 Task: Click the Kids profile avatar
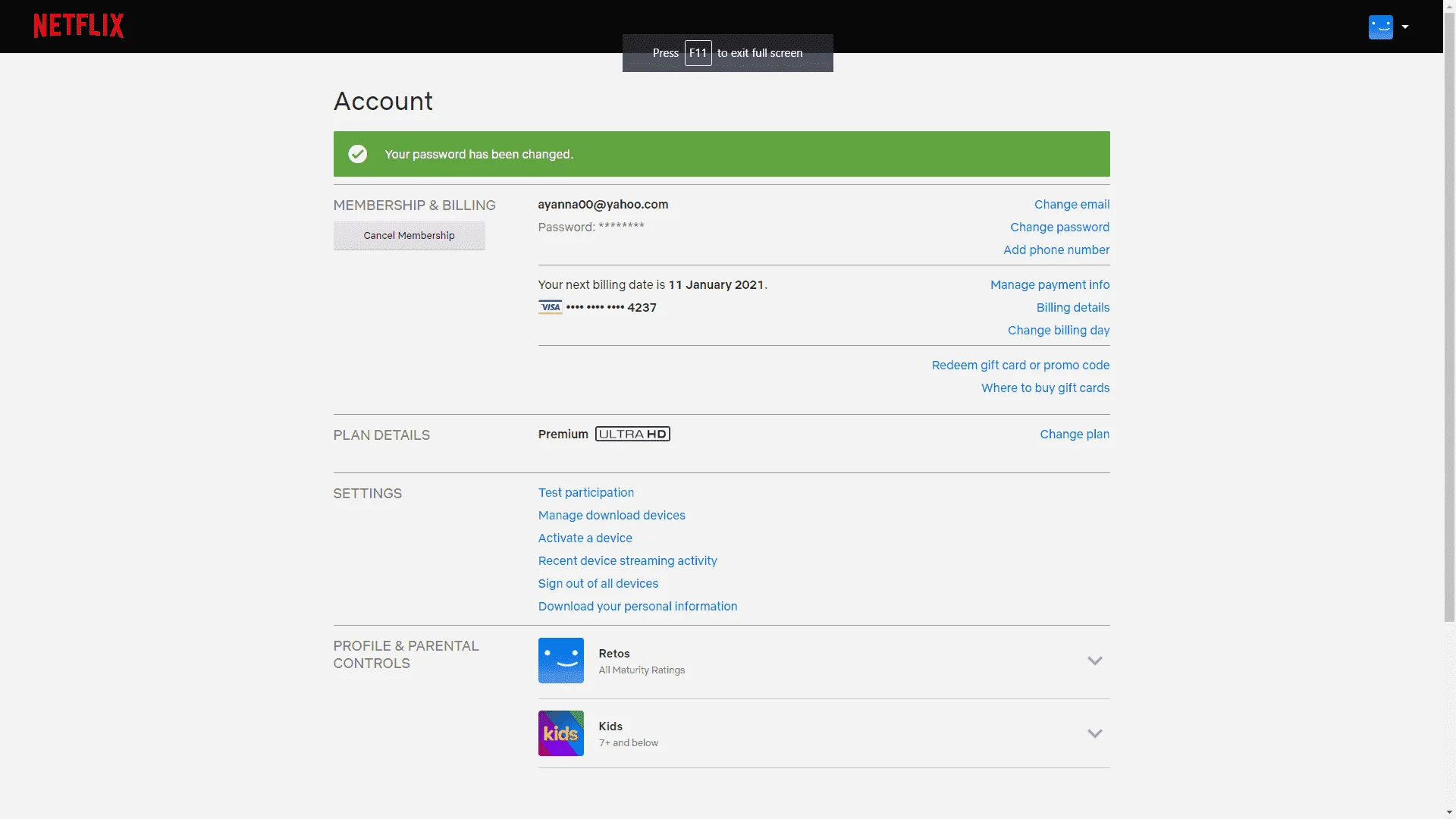coord(560,733)
